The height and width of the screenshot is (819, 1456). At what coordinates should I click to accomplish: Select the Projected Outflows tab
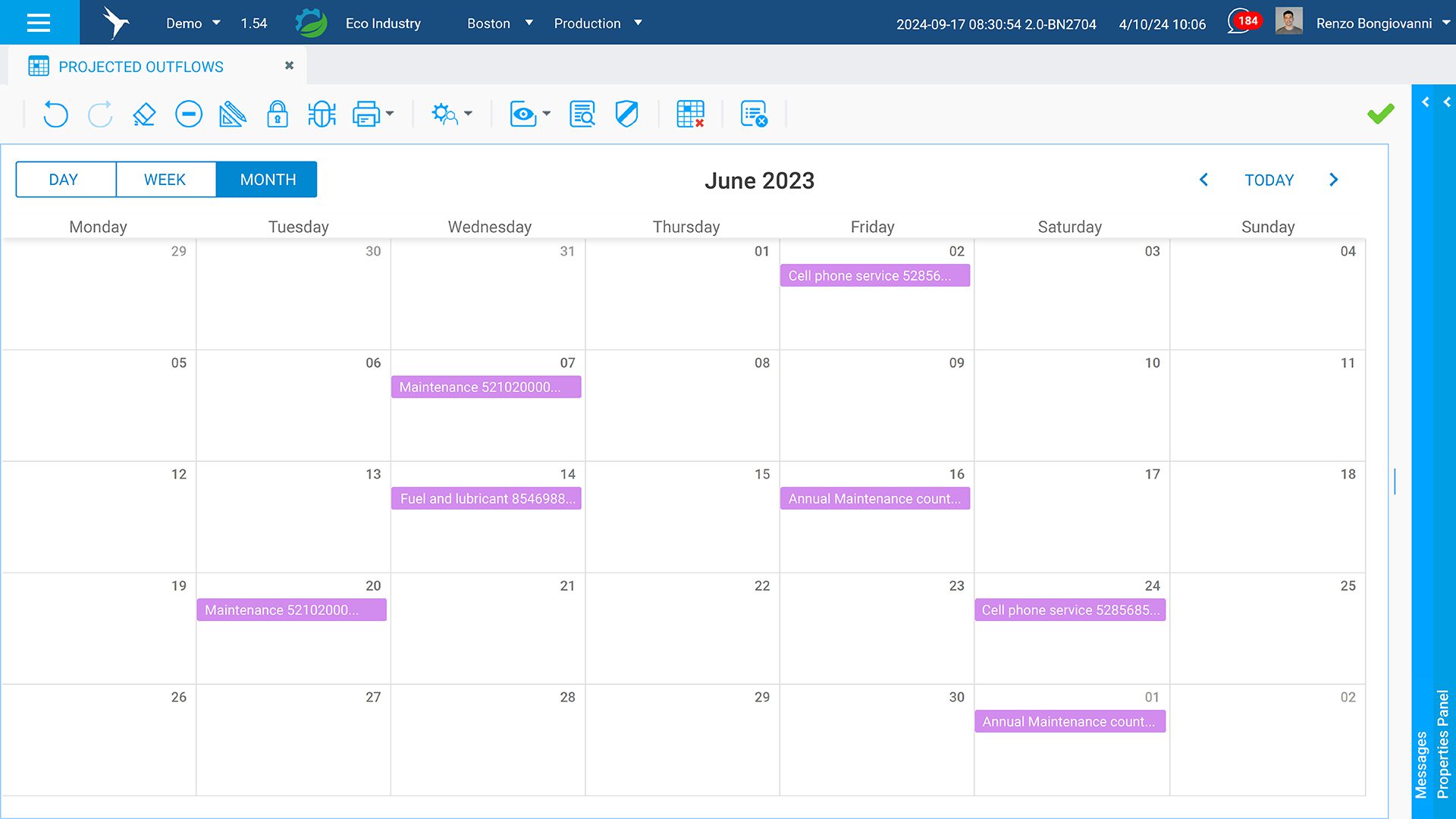141,67
